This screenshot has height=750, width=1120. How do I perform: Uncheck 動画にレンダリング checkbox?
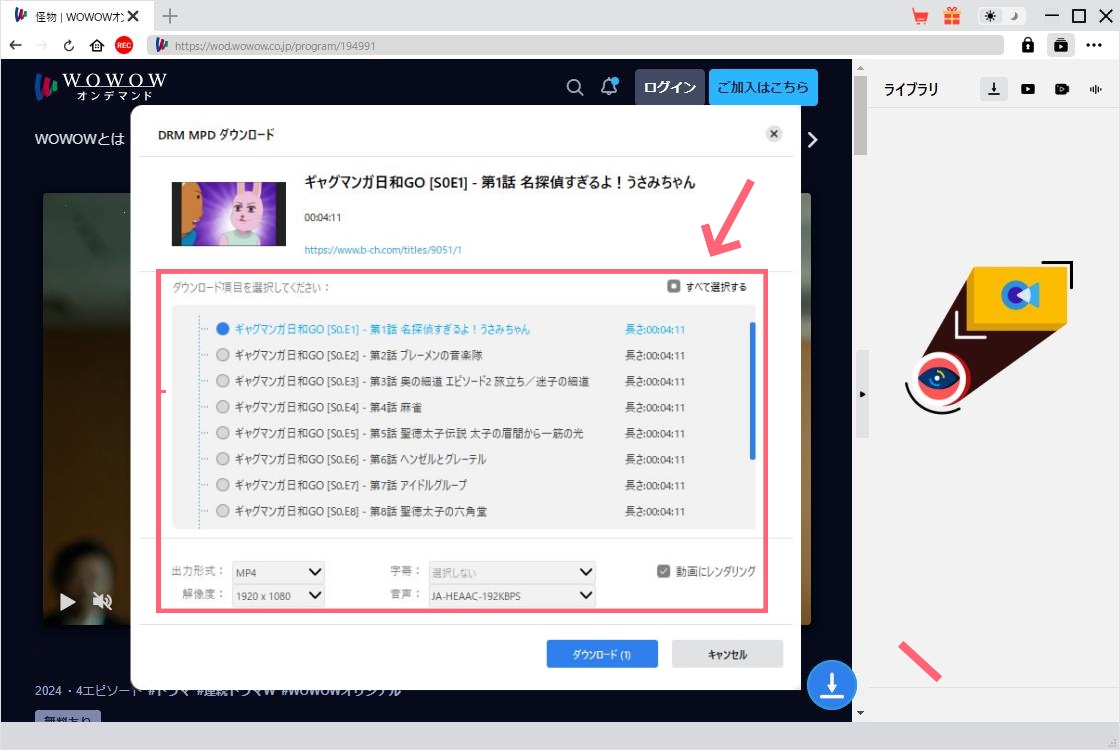(x=663, y=571)
